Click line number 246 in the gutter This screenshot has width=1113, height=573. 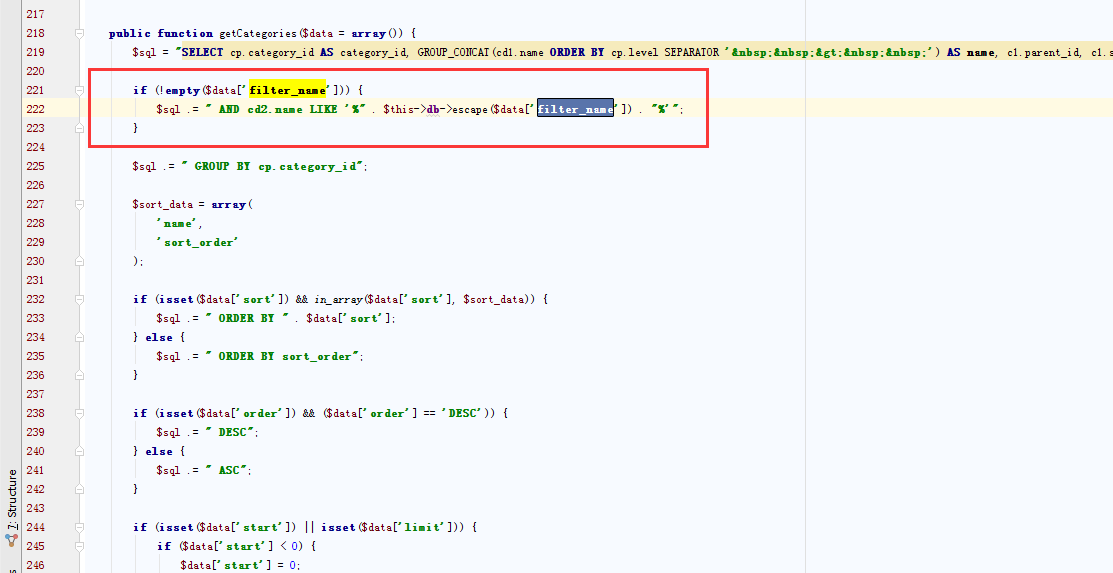[x=35, y=565]
